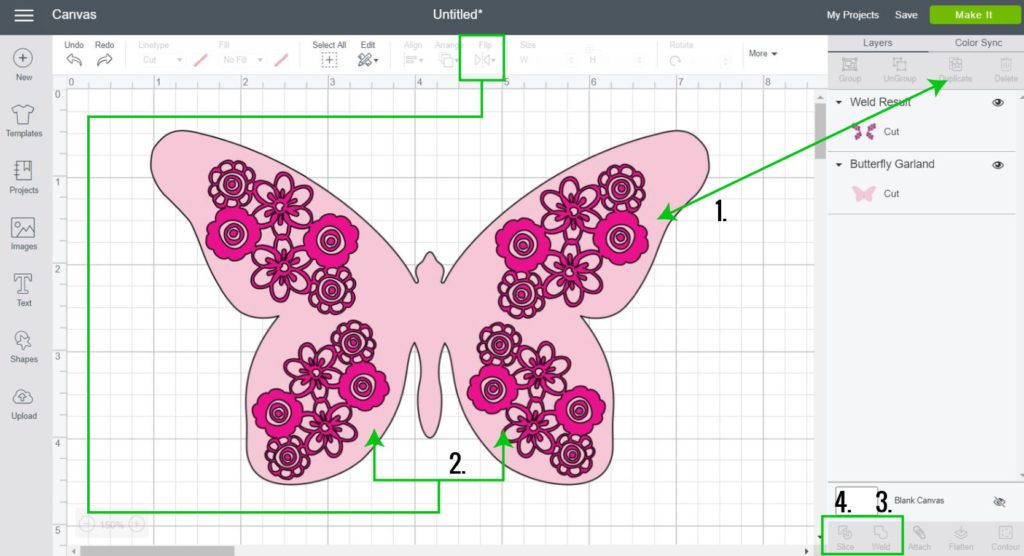Open the Shapes panel
Image resolution: width=1024 pixels, height=556 pixels.
click(24, 346)
